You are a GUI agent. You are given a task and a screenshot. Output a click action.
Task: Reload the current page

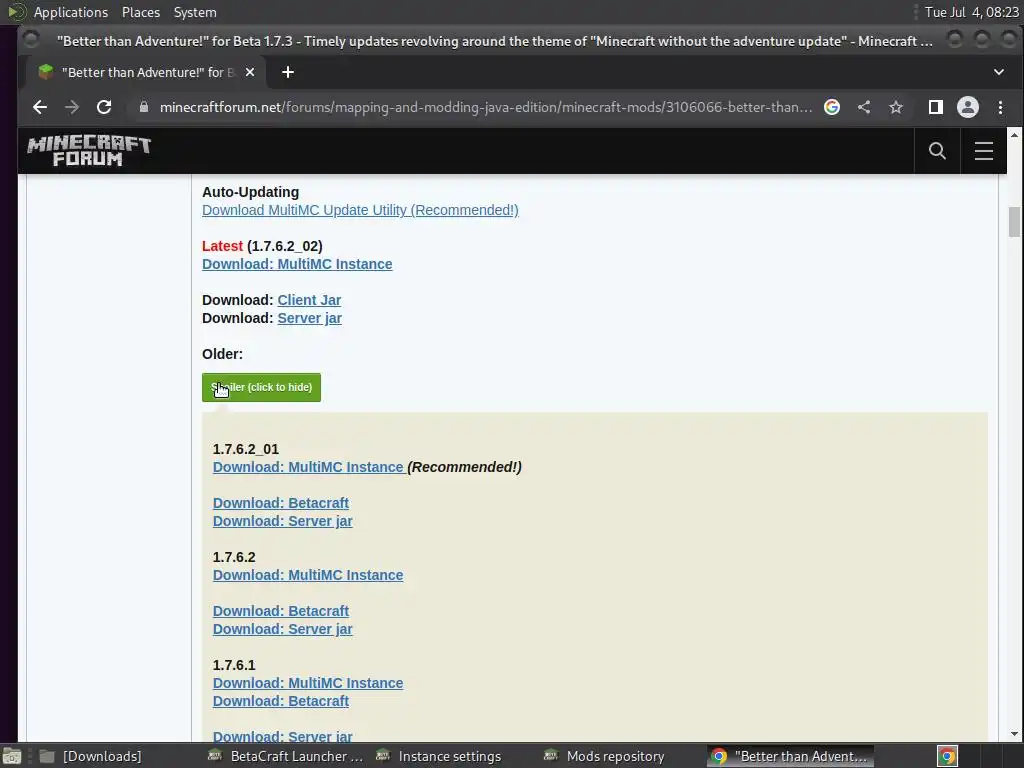point(104,107)
